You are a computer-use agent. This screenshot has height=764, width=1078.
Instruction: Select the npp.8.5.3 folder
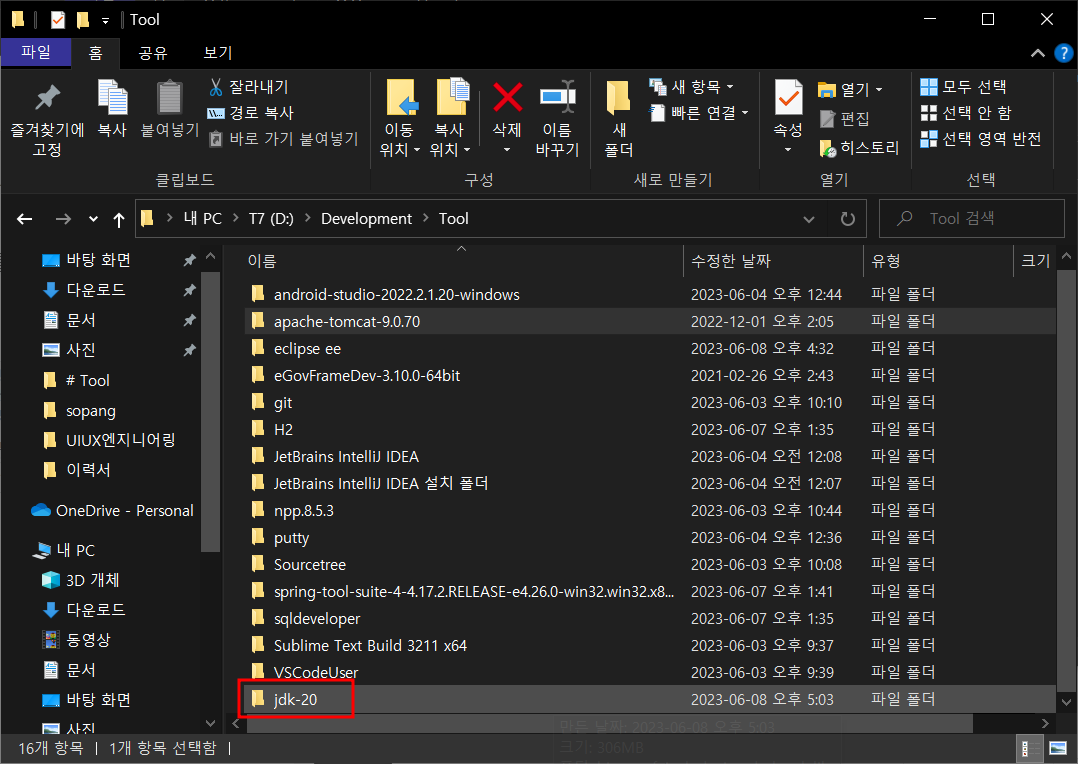650,510
